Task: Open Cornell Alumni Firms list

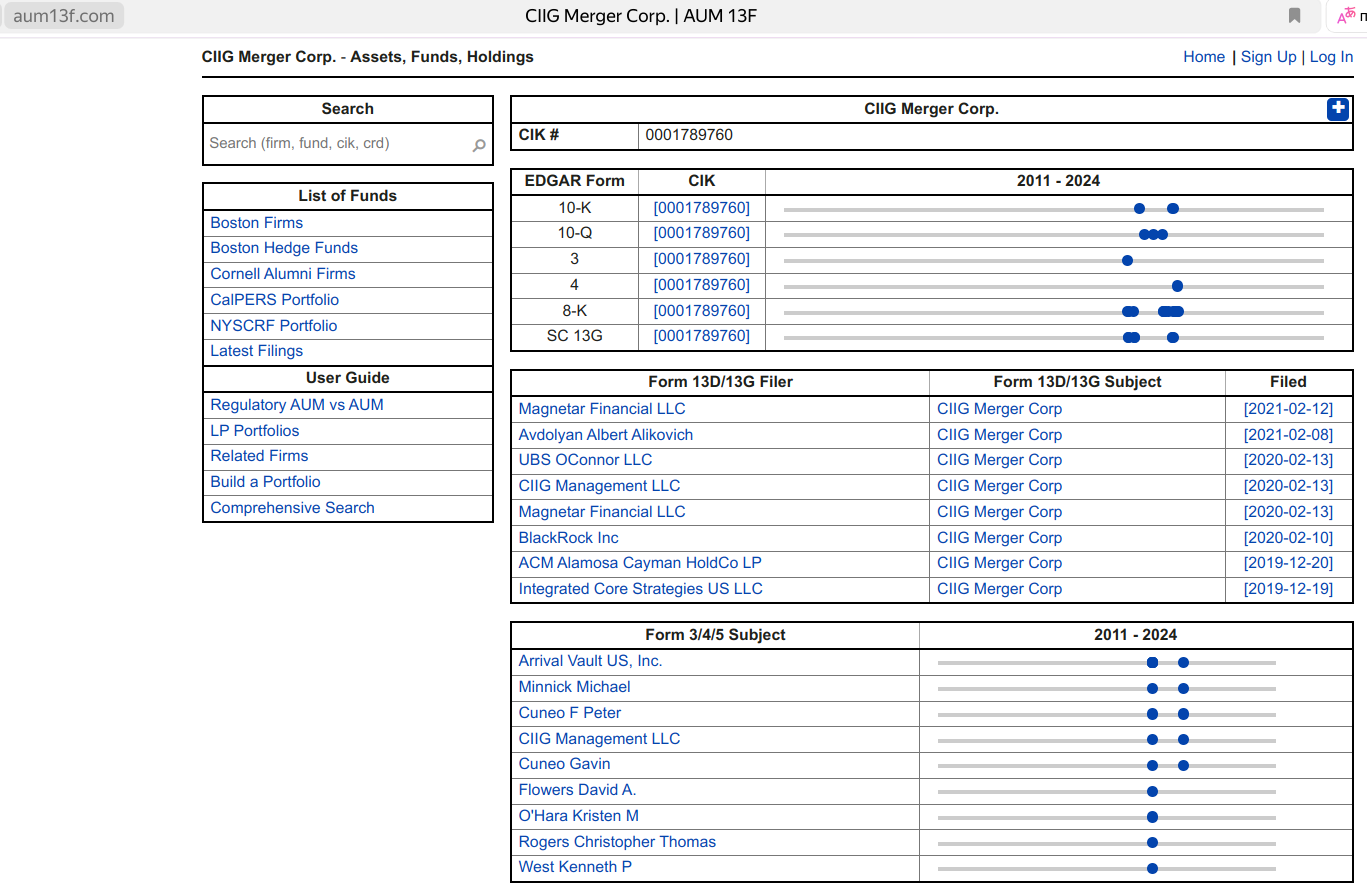Action: pyautogui.click(x=283, y=274)
